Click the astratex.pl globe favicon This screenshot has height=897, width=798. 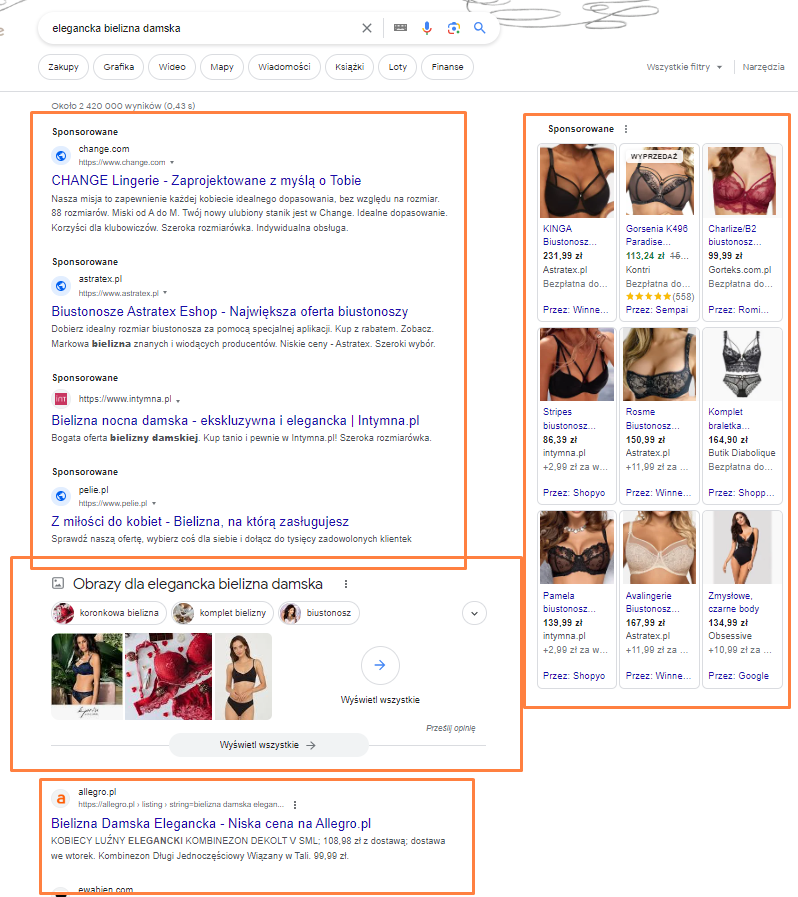(61, 285)
